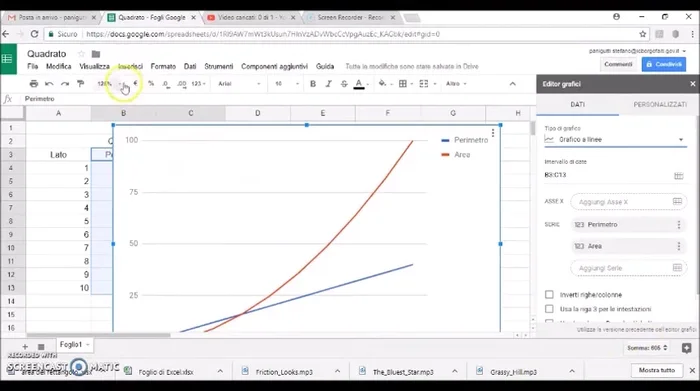Open the Visualizza menu
700x391 pixels.
(94, 67)
